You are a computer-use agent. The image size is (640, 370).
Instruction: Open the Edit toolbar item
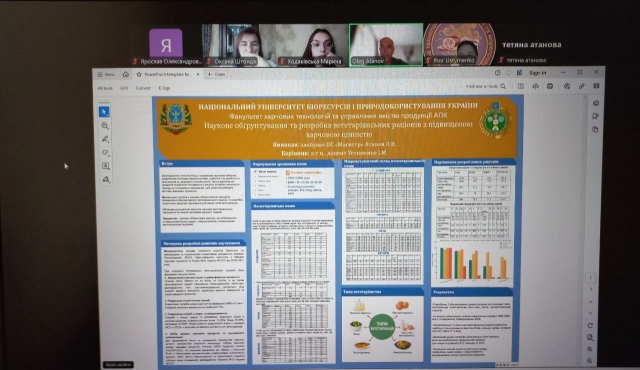click(124, 88)
